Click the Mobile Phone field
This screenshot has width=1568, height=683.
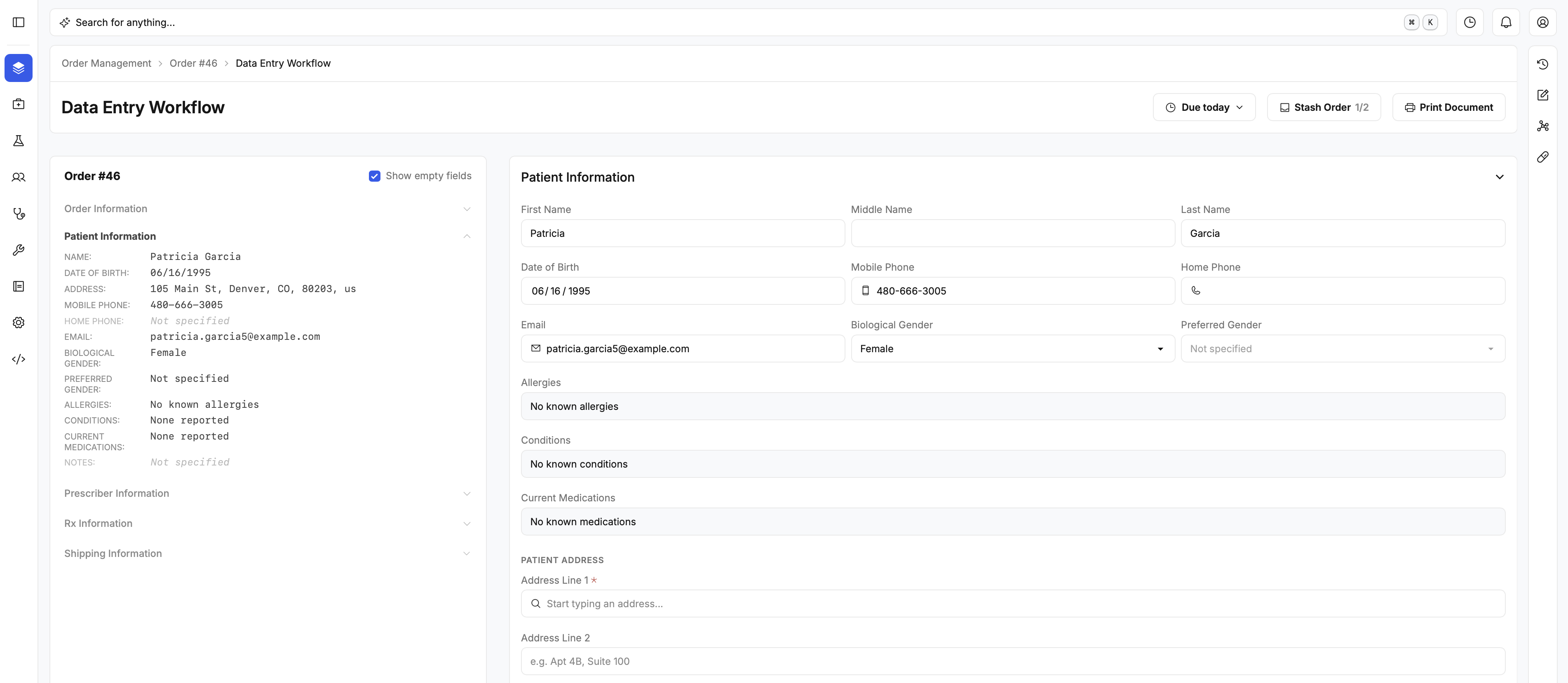click(x=1012, y=291)
